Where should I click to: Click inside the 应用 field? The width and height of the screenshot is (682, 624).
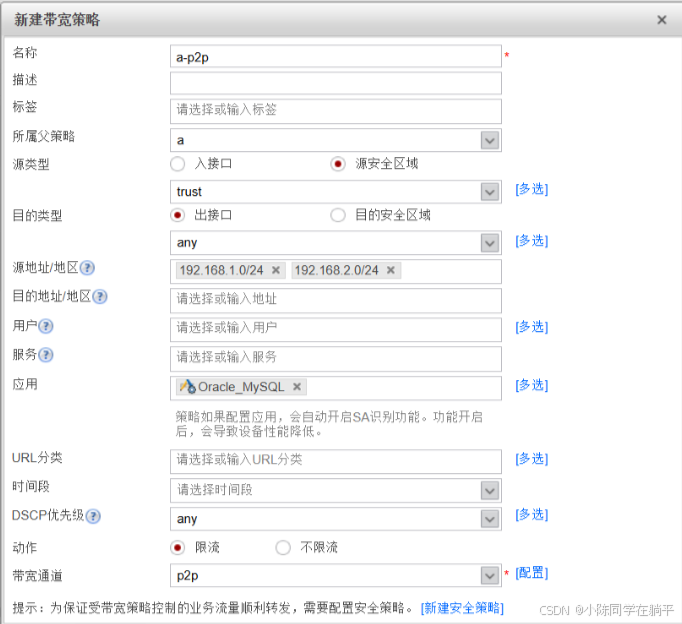click(336, 388)
